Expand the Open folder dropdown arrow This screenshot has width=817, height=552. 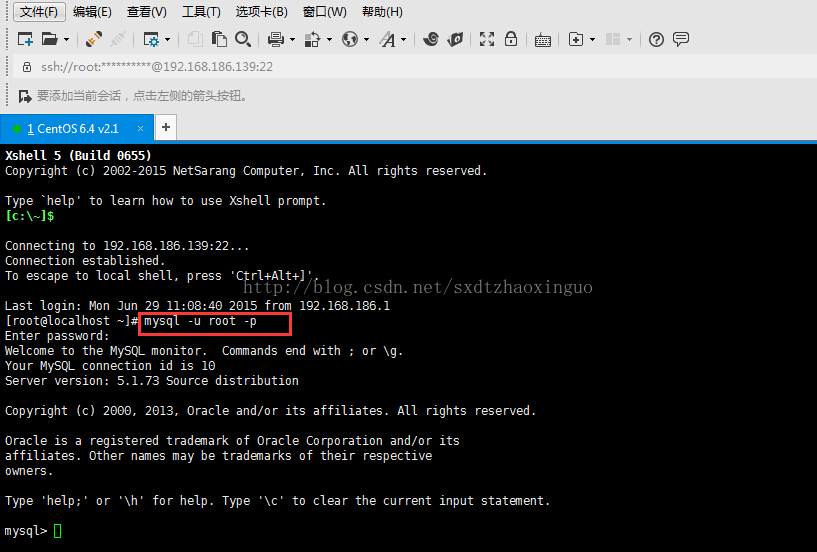coord(66,39)
